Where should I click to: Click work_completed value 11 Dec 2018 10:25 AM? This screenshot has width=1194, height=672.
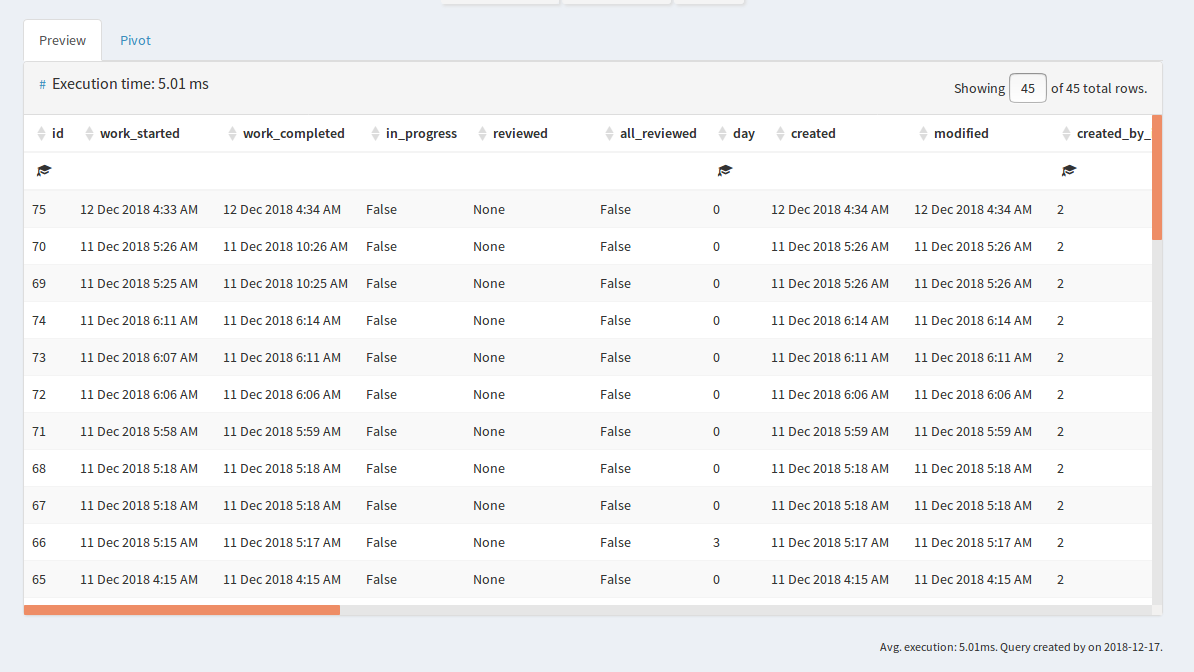(286, 283)
